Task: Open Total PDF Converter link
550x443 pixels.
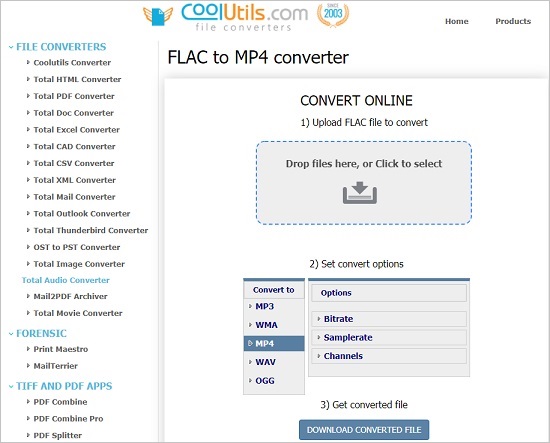Action: [x=74, y=96]
